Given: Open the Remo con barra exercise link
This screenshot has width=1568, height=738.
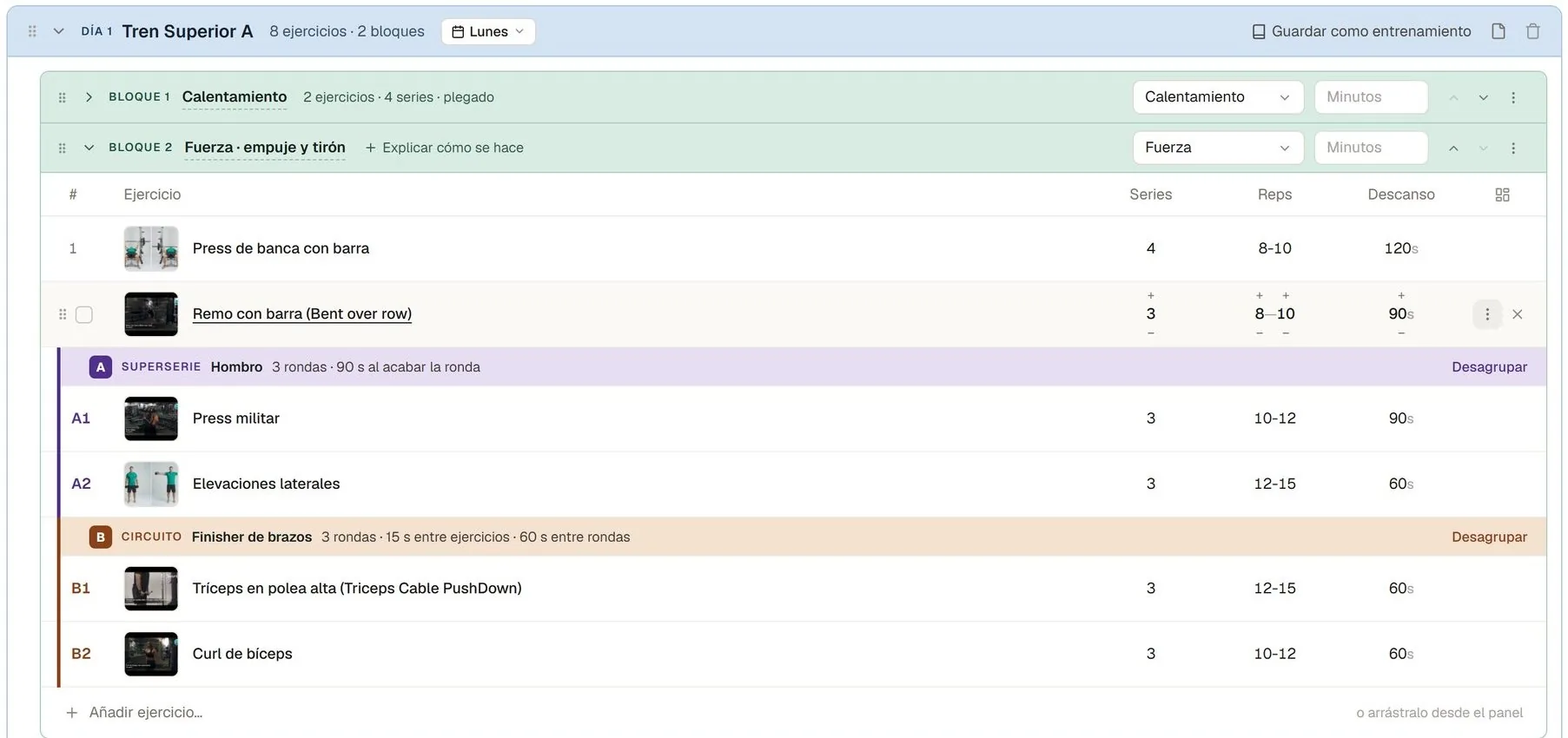Looking at the screenshot, I should (x=302, y=314).
